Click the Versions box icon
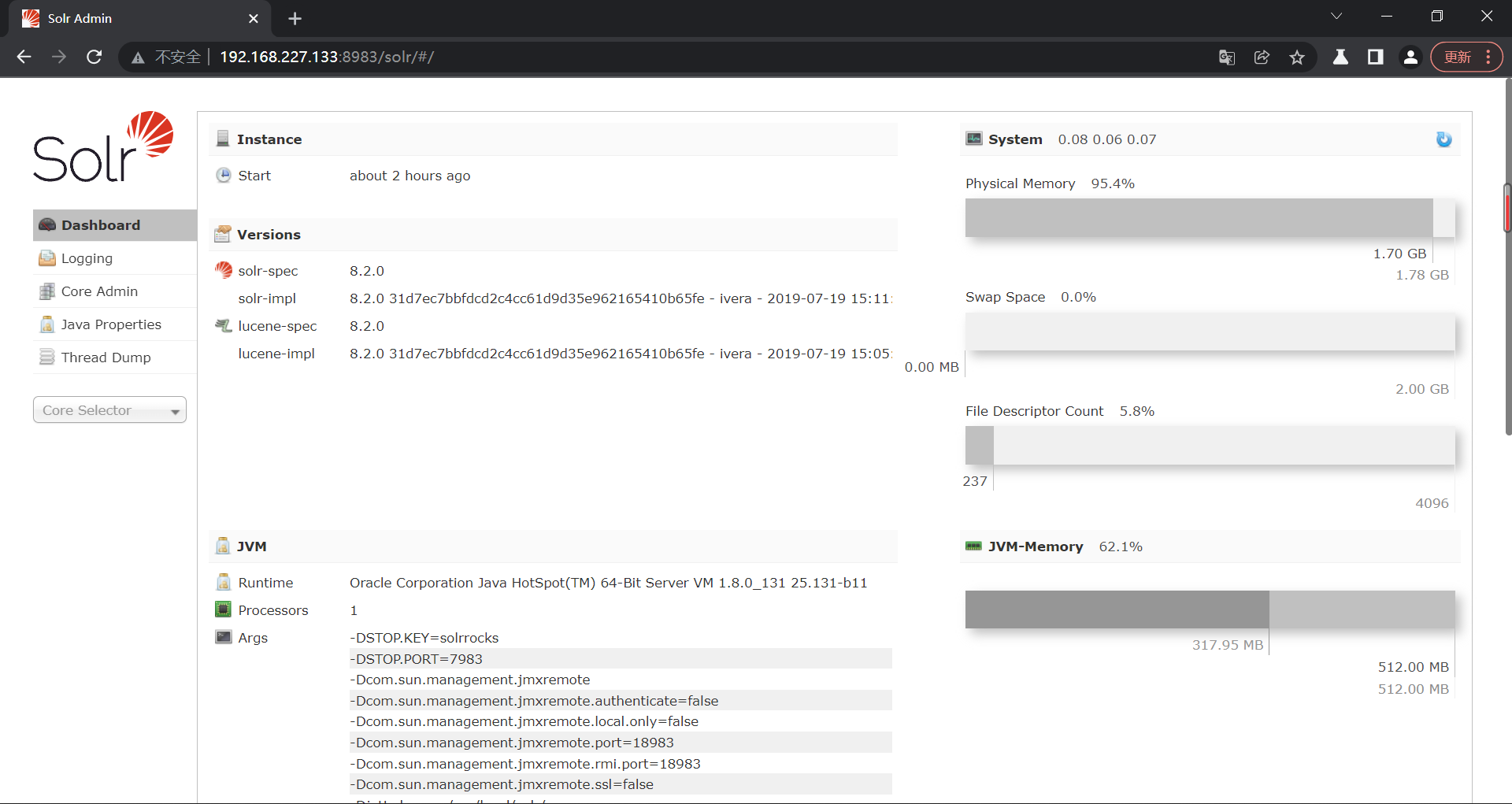The height and width of the screenshot is (804, 1512). point(223,235)
